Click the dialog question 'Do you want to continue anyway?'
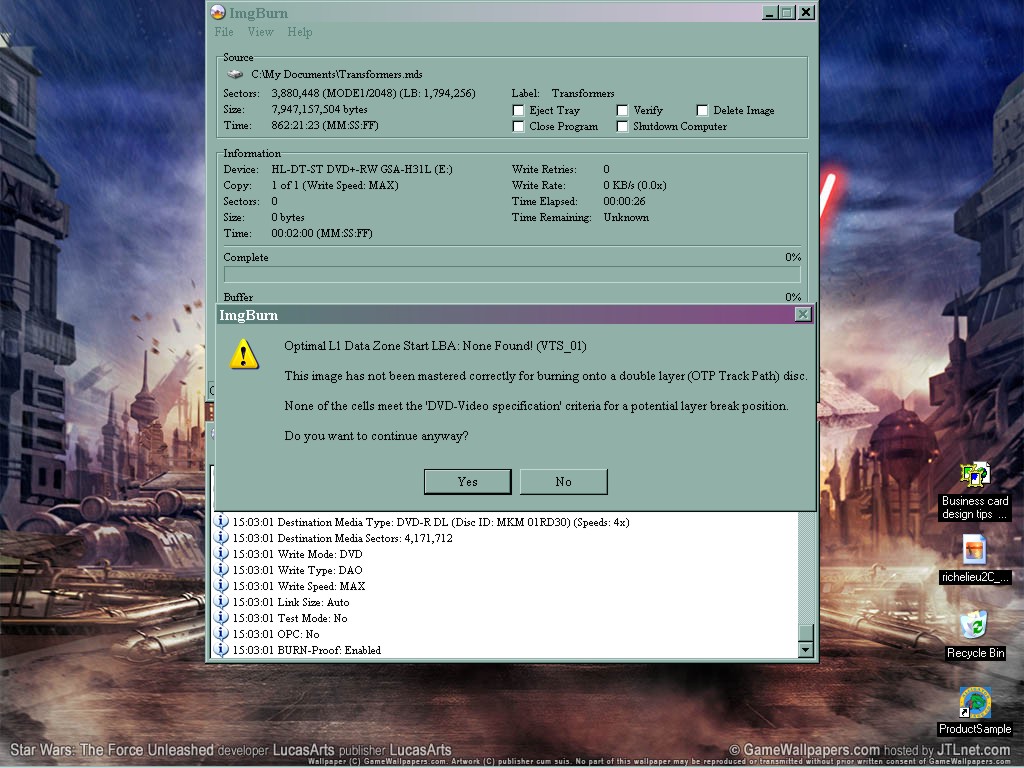Viewport: 1024px width, 768px height. pos(376,436)
